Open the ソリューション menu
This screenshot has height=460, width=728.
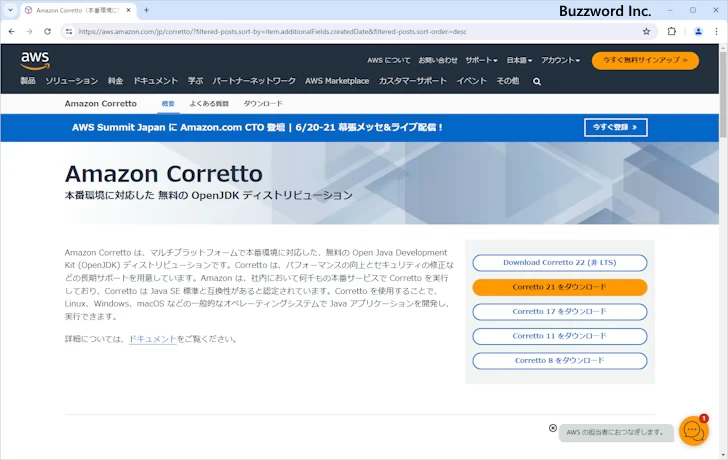pyautogui.click(x=72, y=81)
